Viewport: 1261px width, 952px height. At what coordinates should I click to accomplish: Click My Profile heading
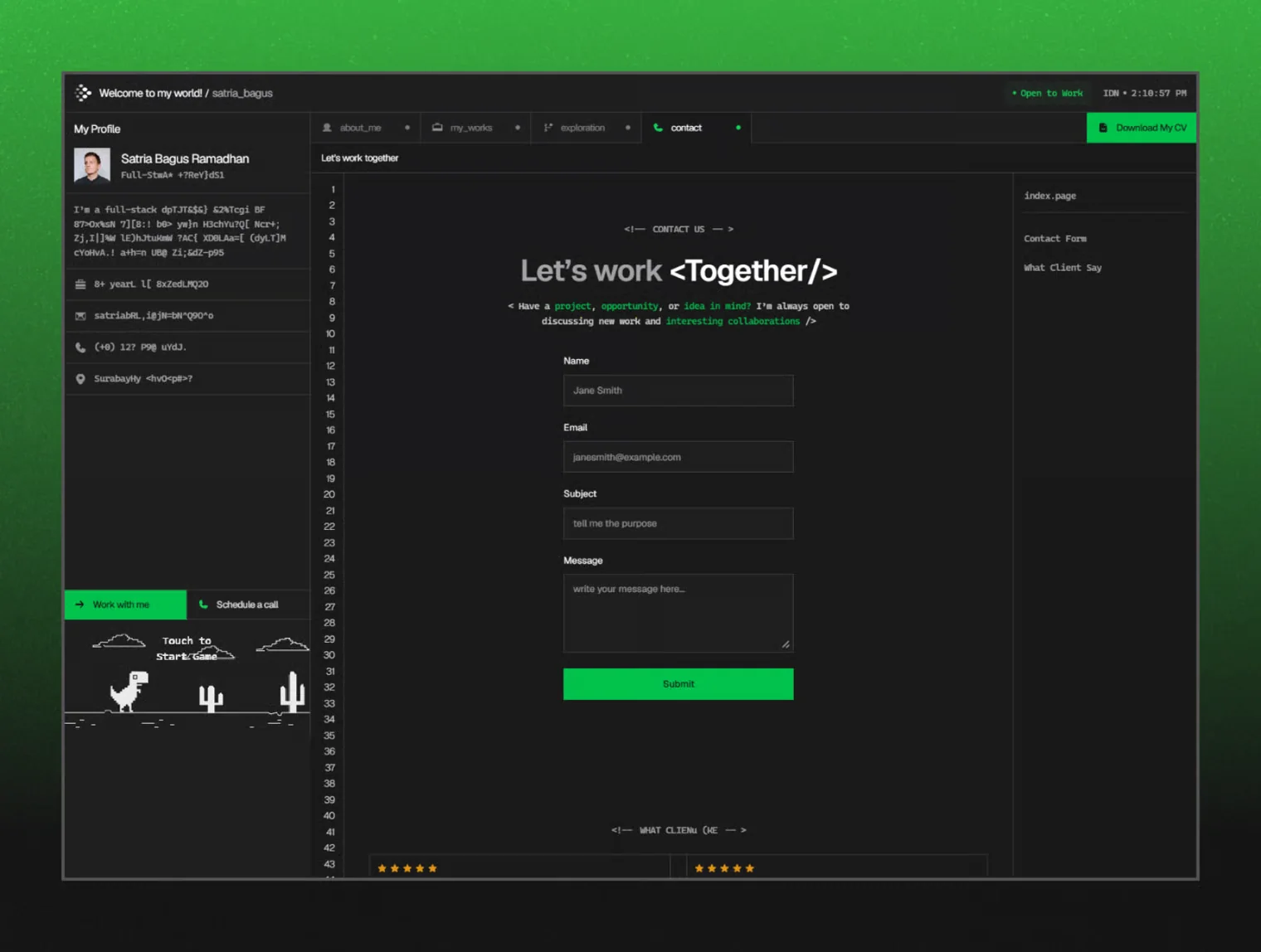pyautogui.click(x=97, y=129)
